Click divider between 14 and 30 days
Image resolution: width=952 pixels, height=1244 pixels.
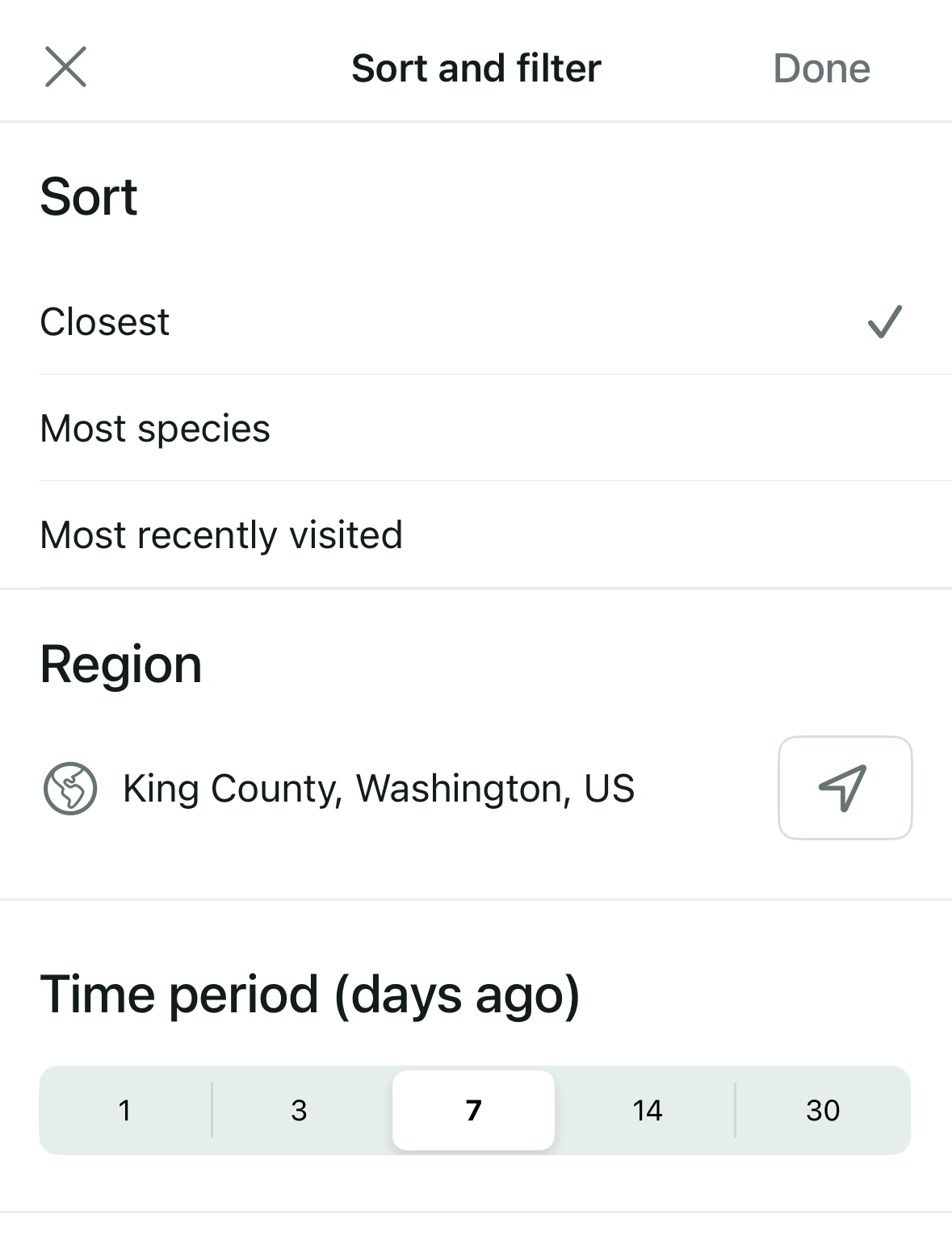click(735, 1111)
